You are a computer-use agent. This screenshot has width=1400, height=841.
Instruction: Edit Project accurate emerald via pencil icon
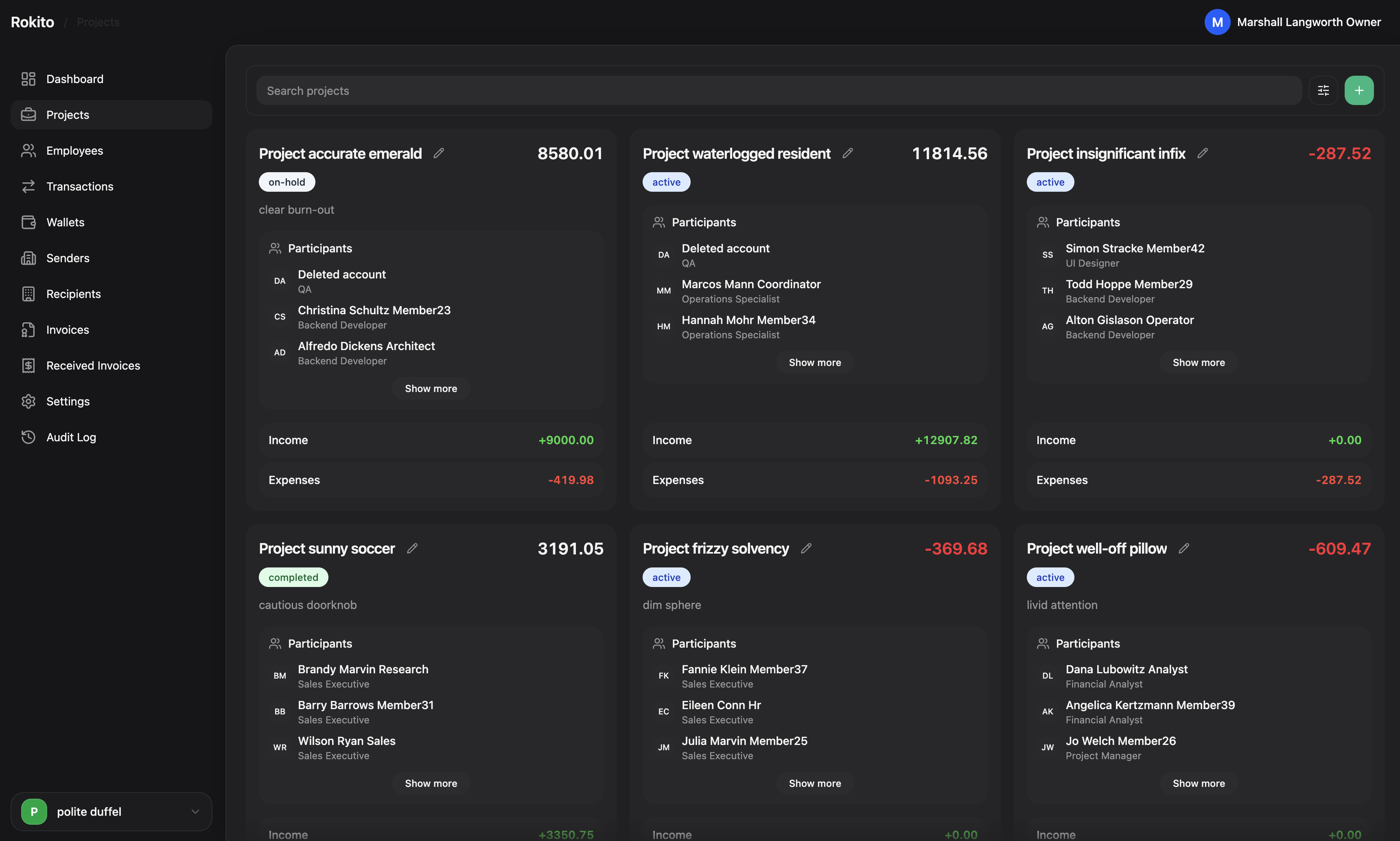[439, 153]
